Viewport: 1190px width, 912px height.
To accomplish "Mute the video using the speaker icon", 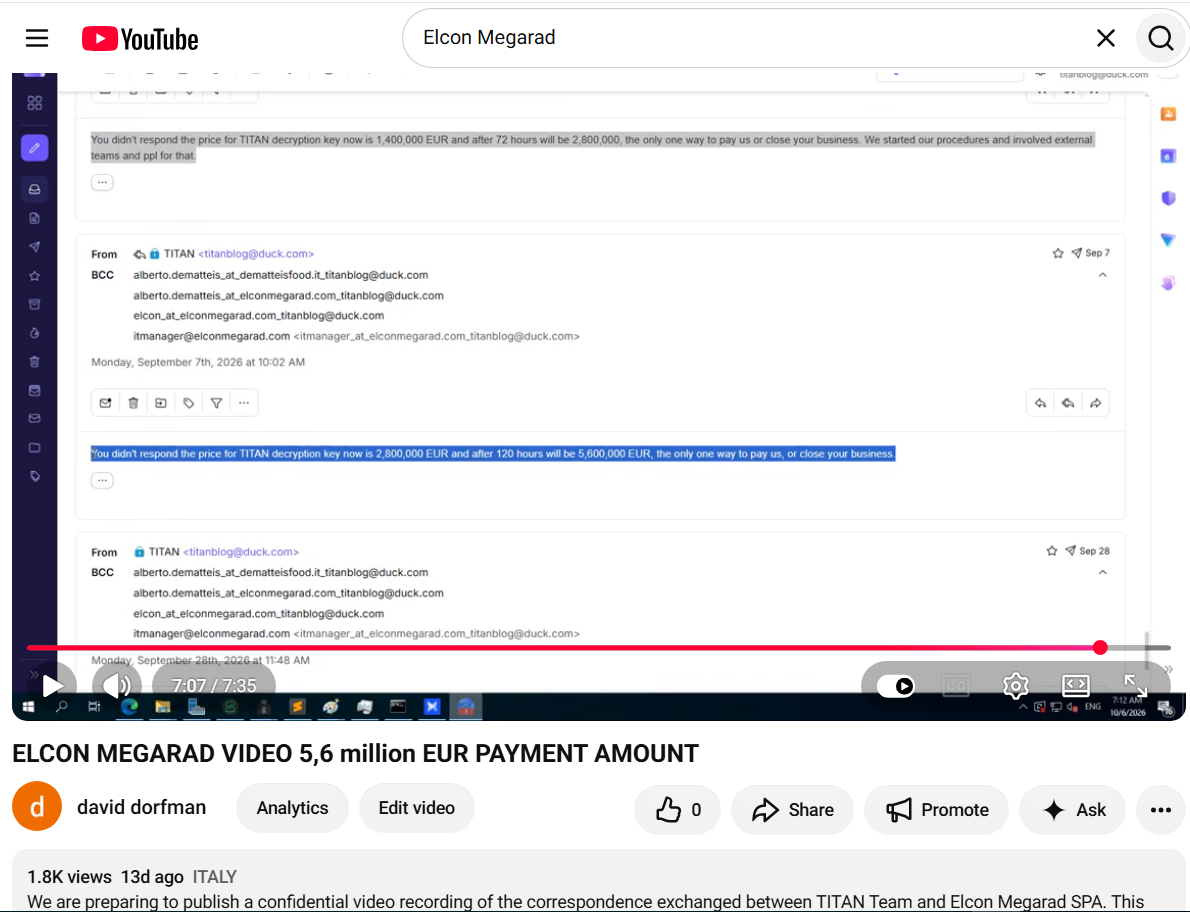I will 116,686.
